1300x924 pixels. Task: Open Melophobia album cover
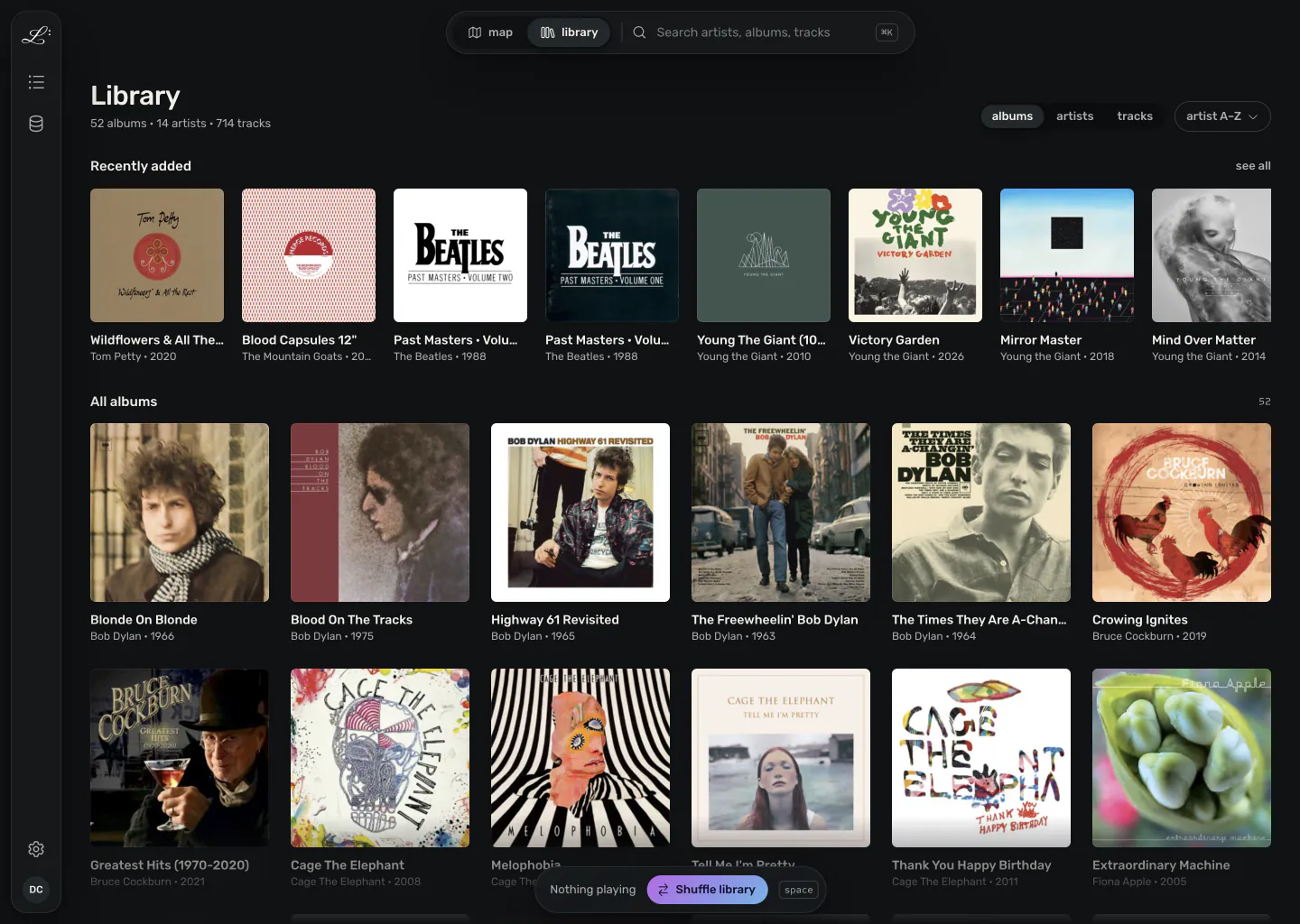point(580,758)
